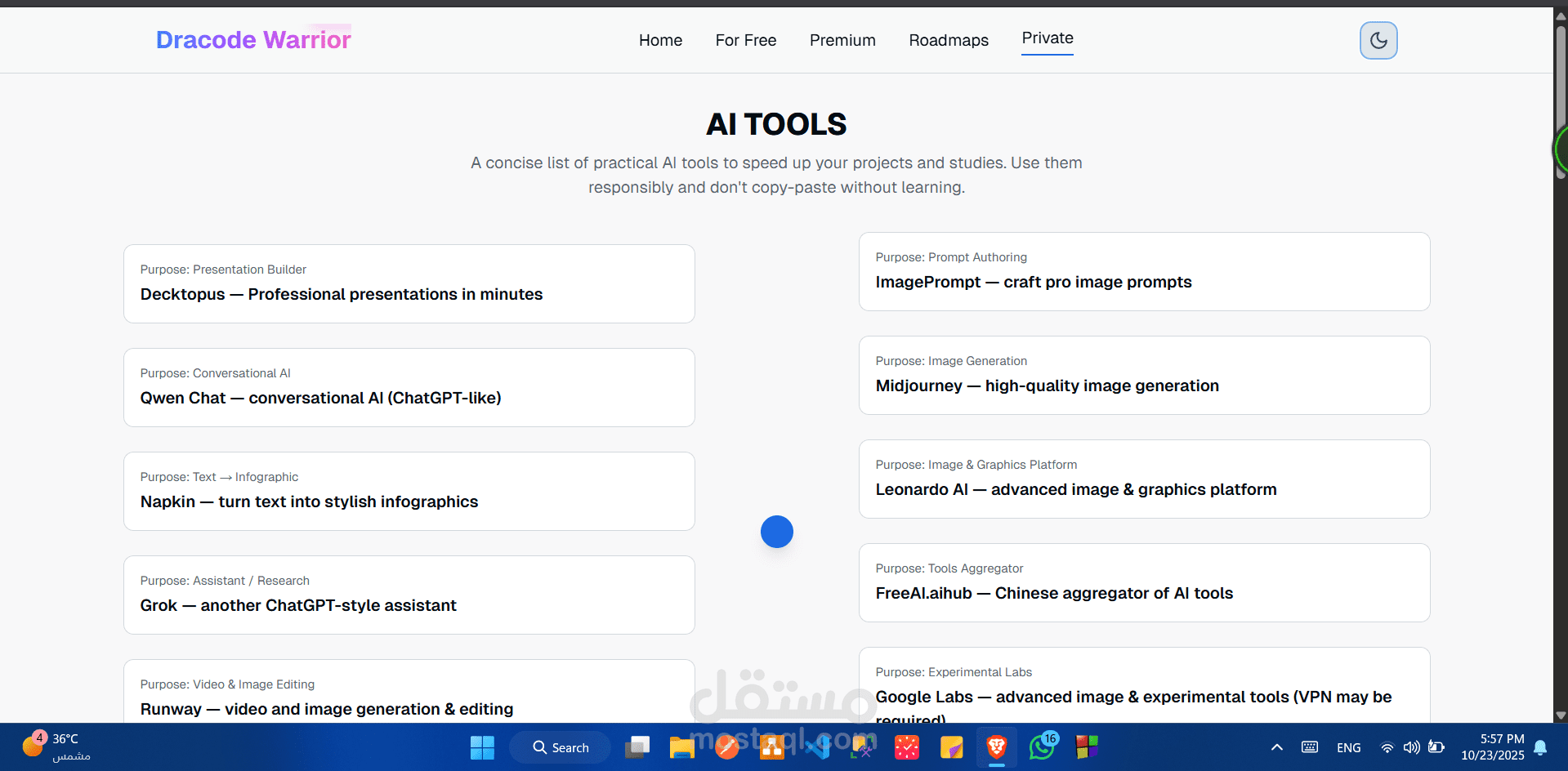Click the blue floating circle button

[x=777, y=532]
